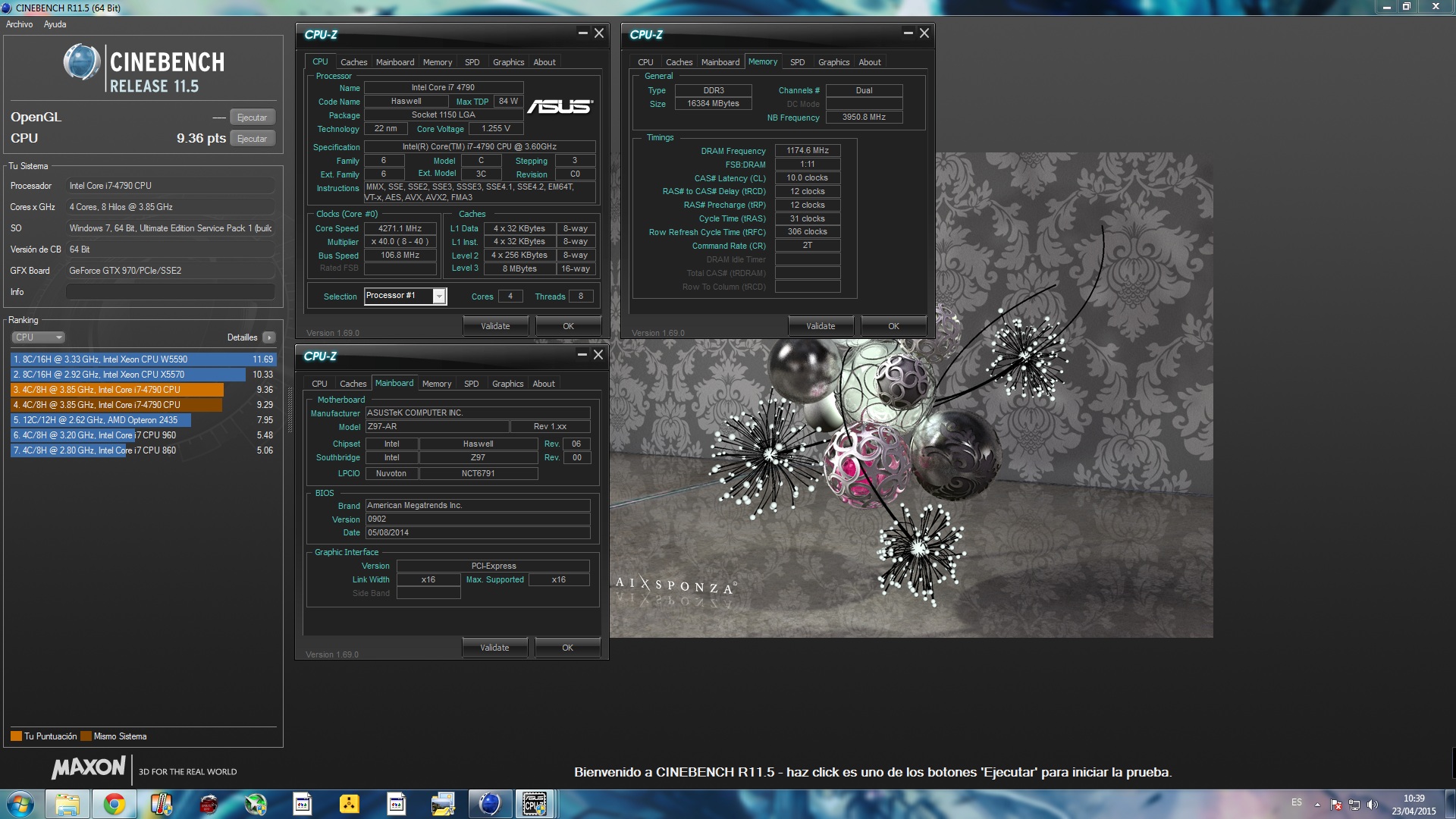Open Memory tab in bottom CPU-Z window
1456x819 pixels.
[x=437, y=384]
